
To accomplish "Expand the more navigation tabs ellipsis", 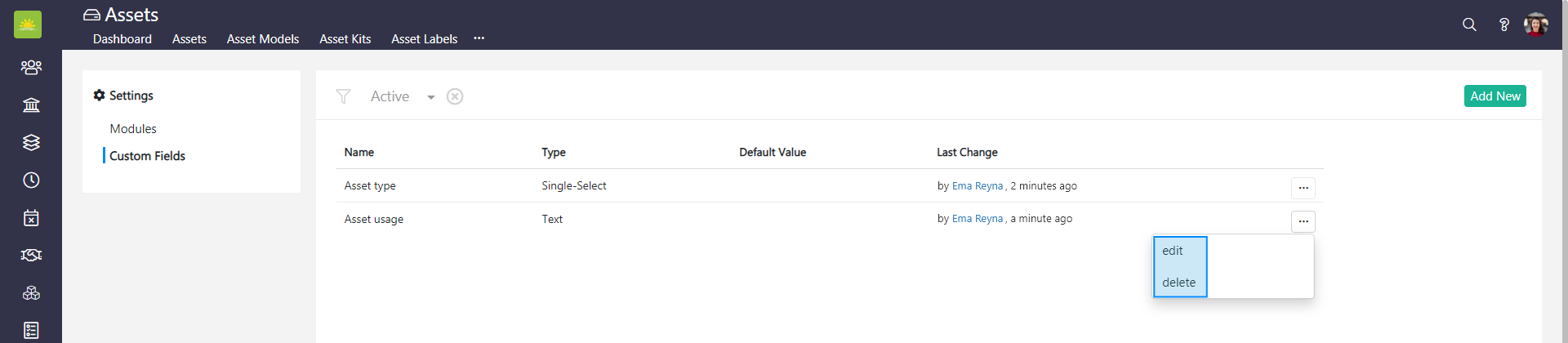I will [479, 38].
